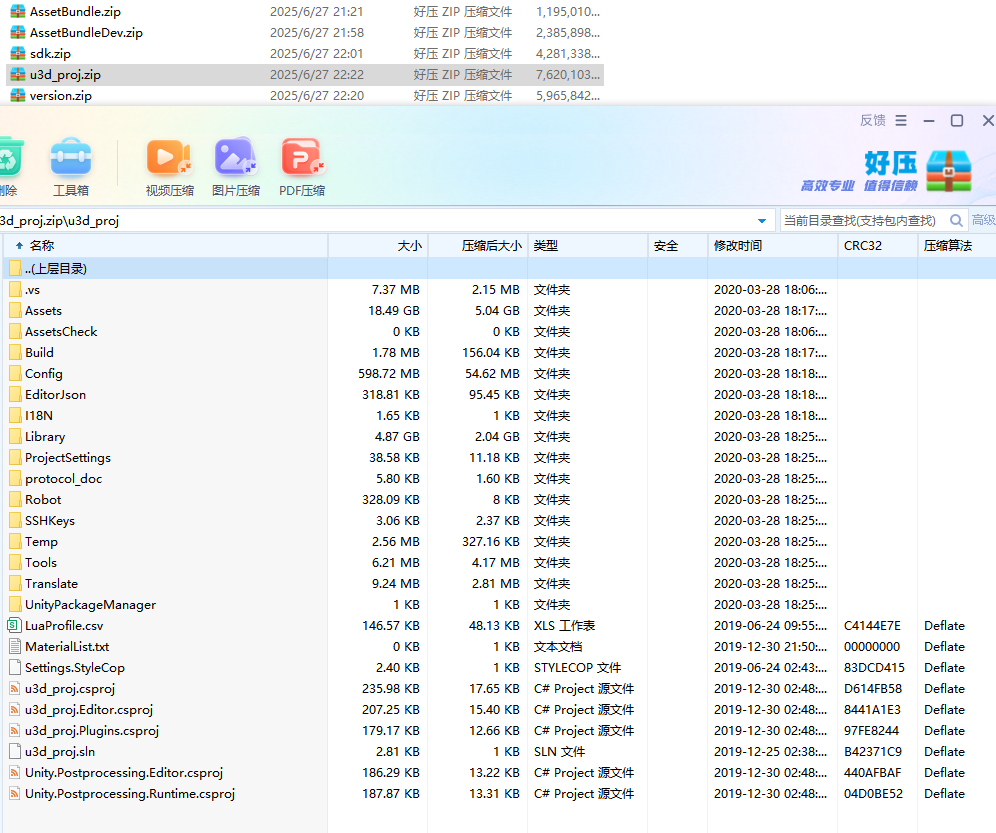
Task: Click the search magnifier icon
Action: (x=956, y=221)
